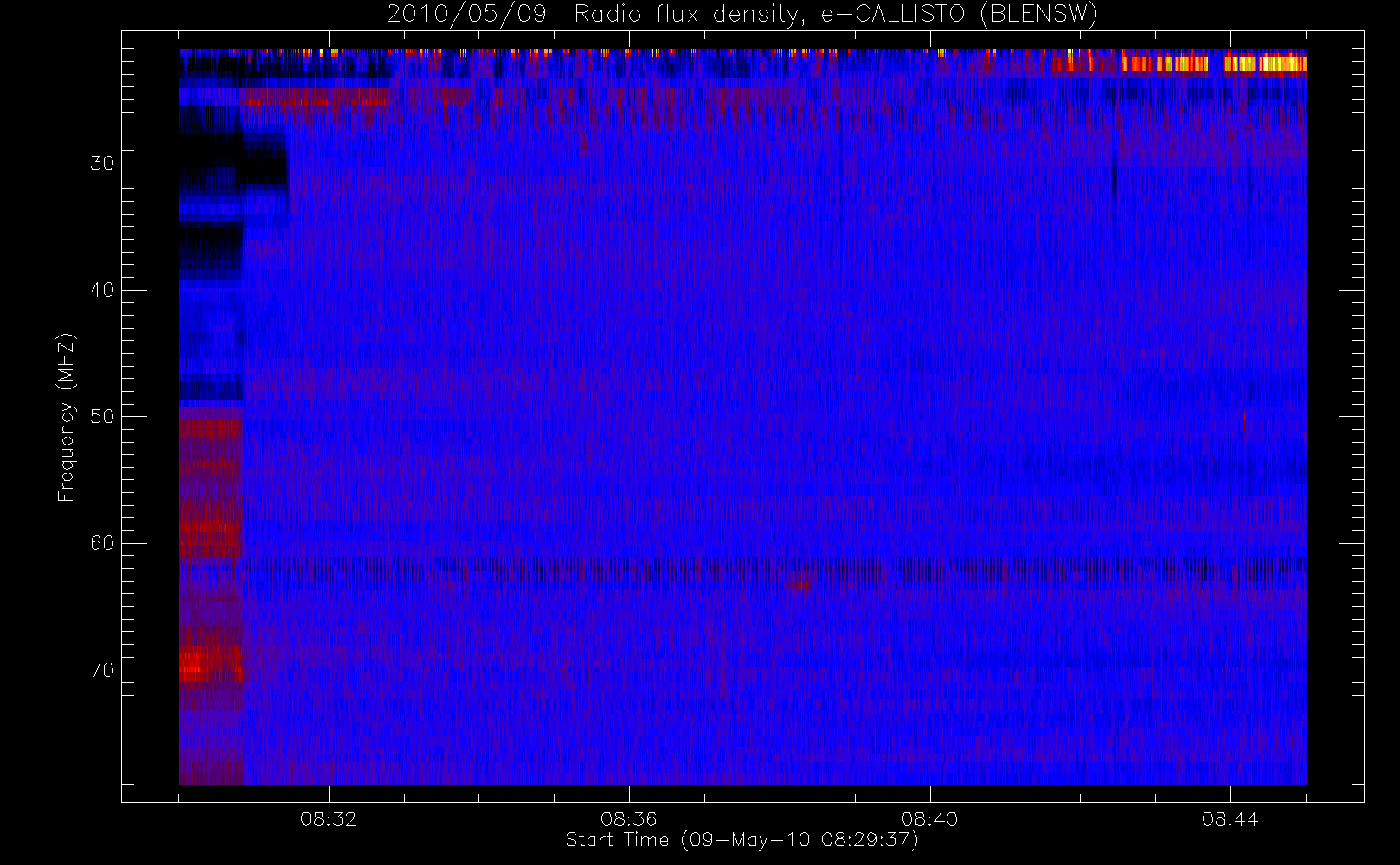
Task: Click the 08:32 time tick label
Action: (329, 819)
